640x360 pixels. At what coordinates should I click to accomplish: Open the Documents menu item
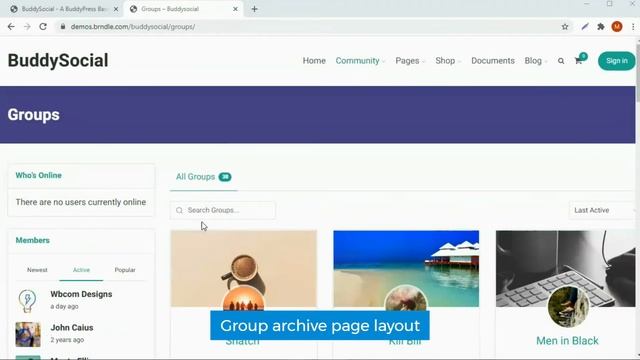[x=493, y=61]
